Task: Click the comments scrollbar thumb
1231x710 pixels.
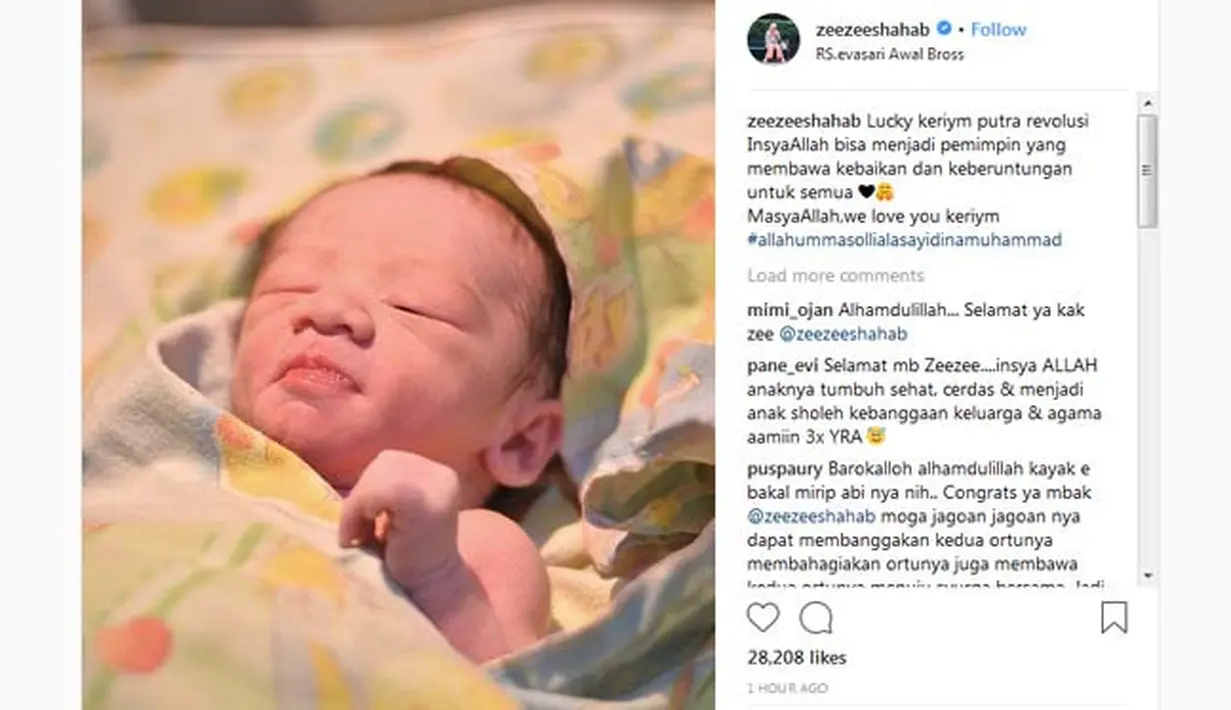Action: (1148, 170)
